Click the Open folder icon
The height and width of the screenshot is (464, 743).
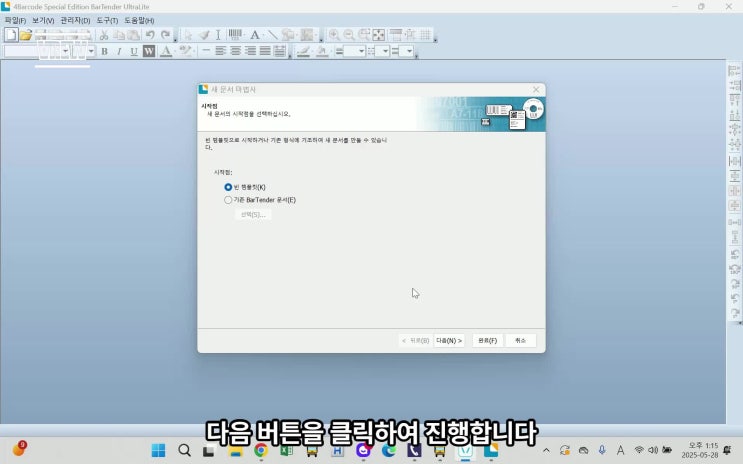[x=25, y=35]
